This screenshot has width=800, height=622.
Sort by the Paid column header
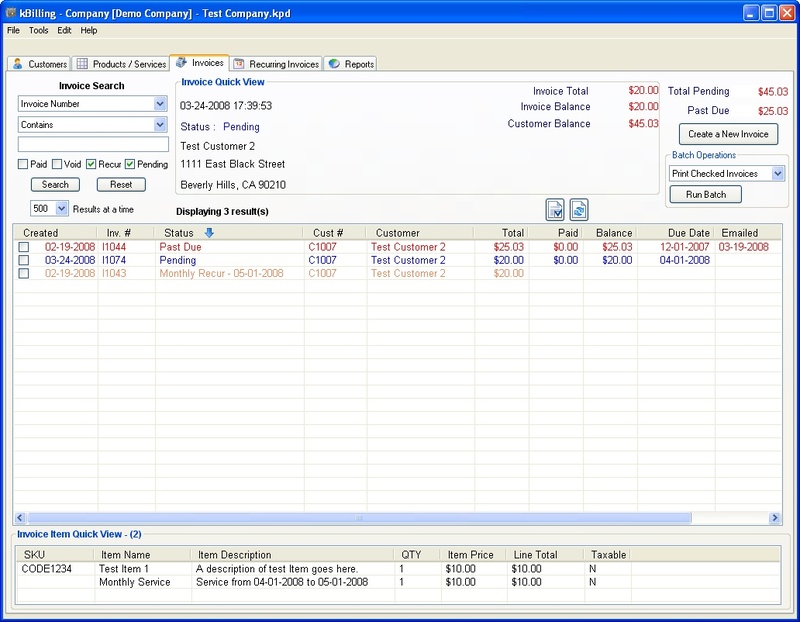pos(556,233)
